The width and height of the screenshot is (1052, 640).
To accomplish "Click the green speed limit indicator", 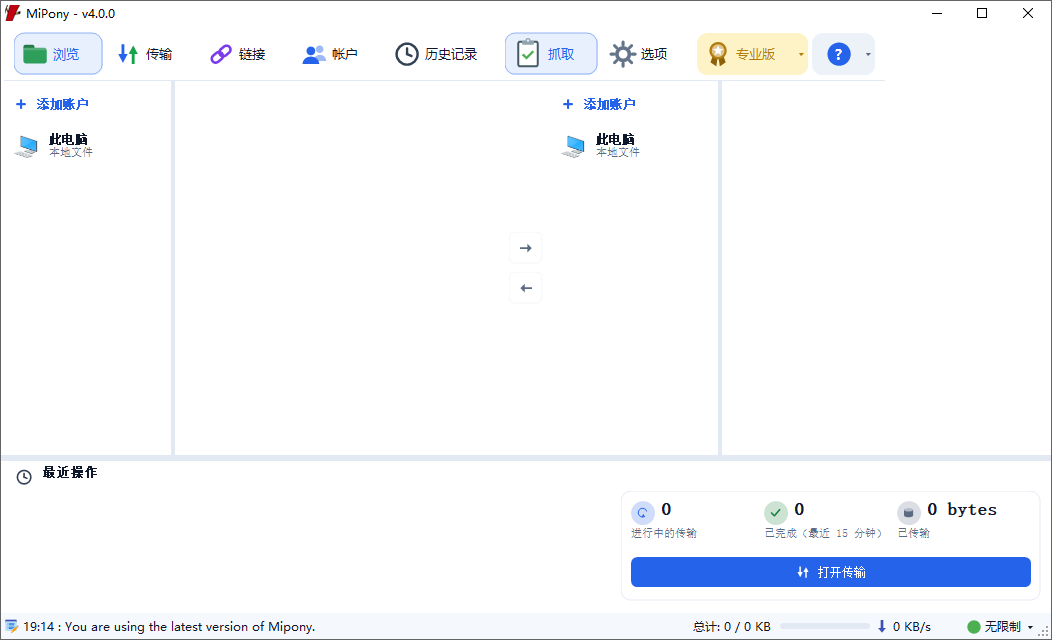I will pos(974,627).
